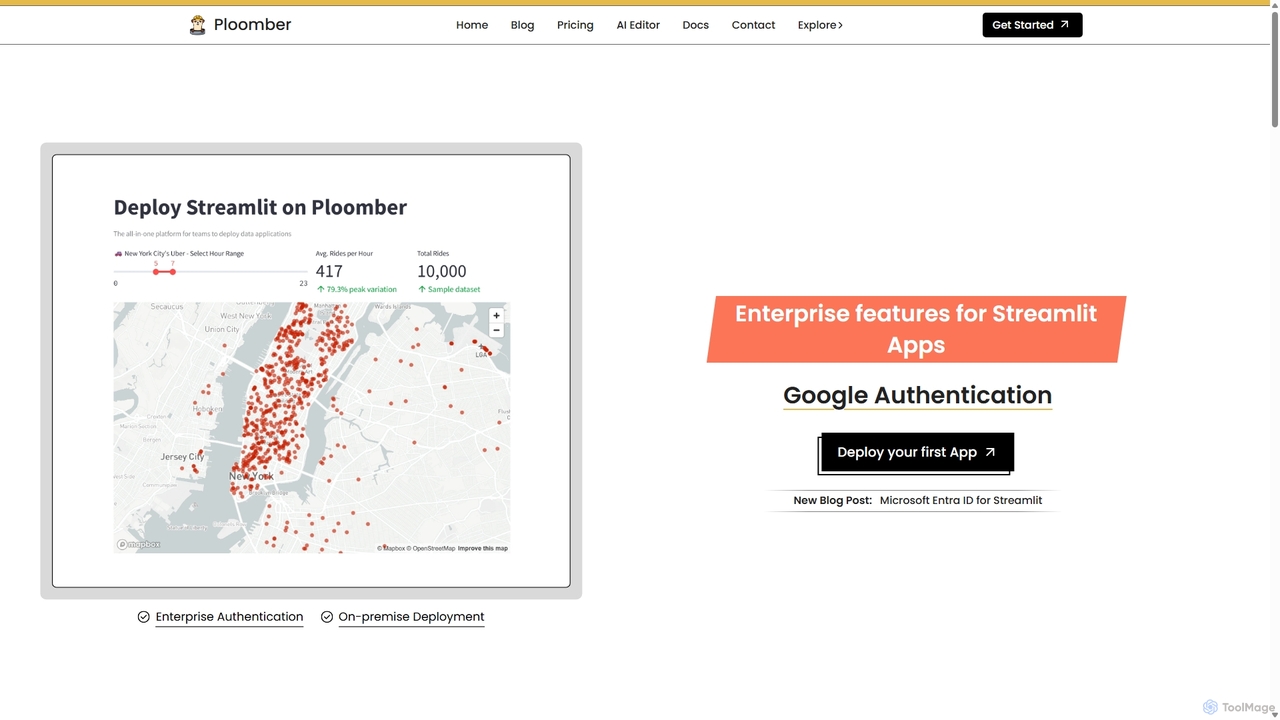Click the On-premise Deployment link
Viewport: 1280px width, 720px height.
point(411,617)
